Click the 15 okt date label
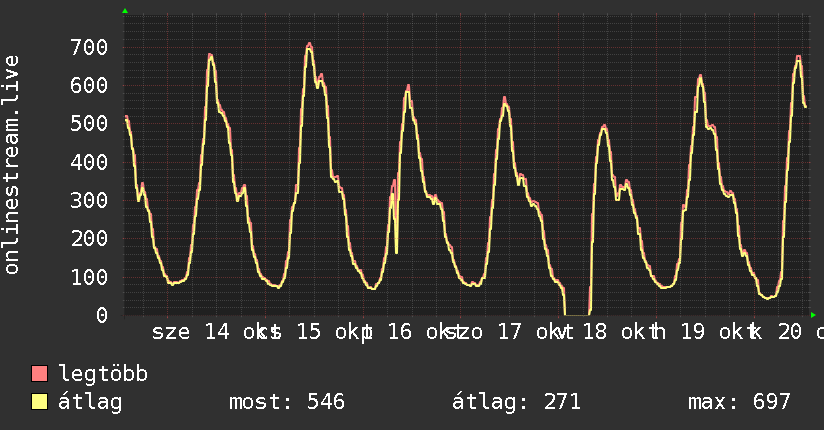 (x=329, y=332)
